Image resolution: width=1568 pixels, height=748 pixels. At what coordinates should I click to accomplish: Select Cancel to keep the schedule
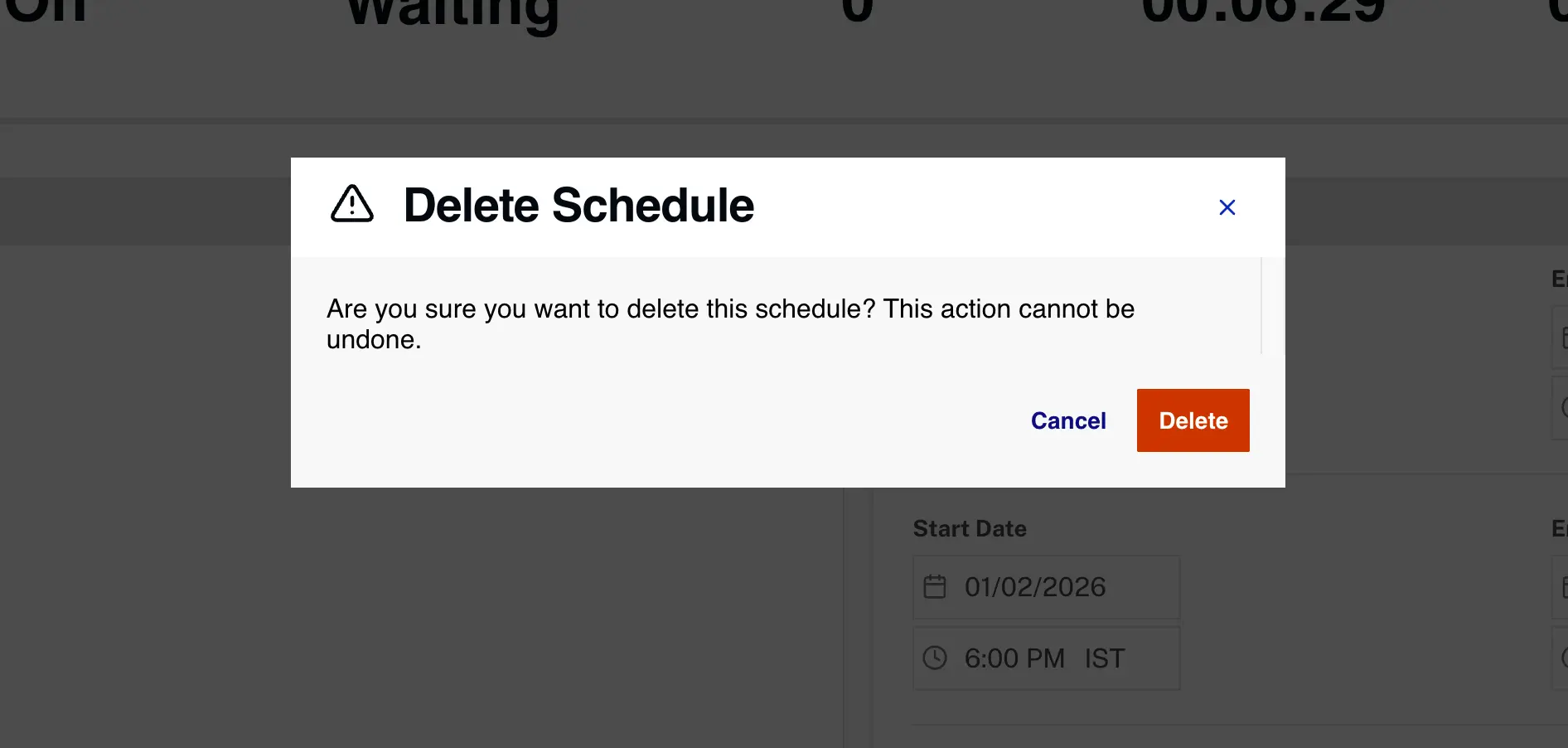pyautogui.click(x=1067, y=420)
